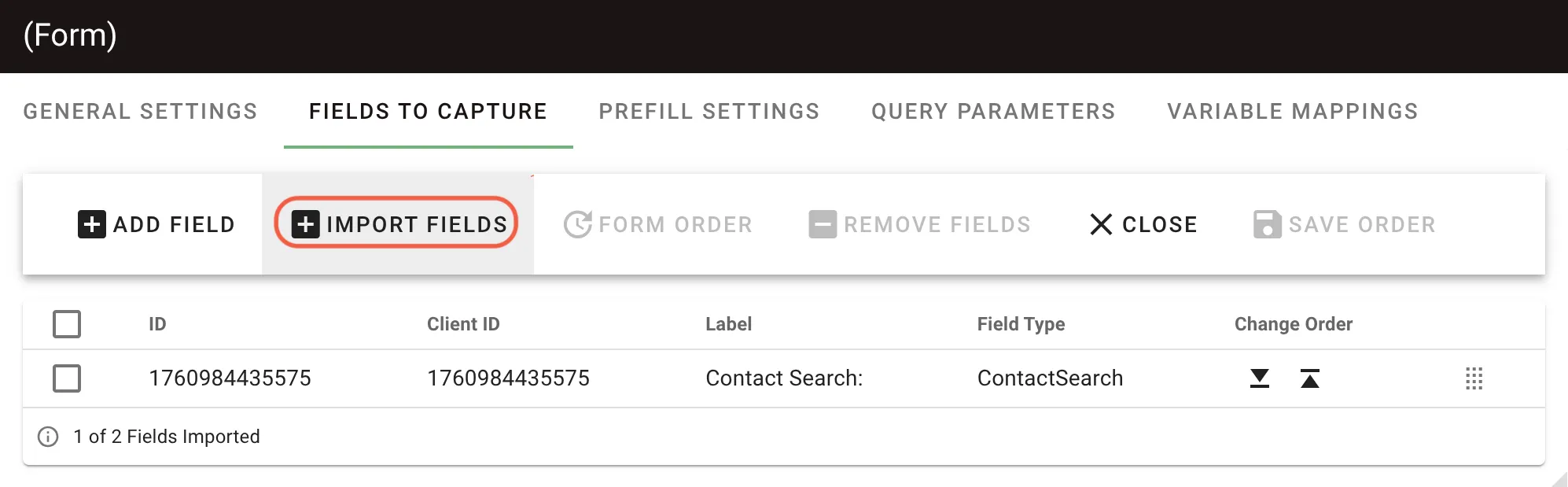
Task: Switch to the Variable Mappings tab
Action: click(1293, 111)
